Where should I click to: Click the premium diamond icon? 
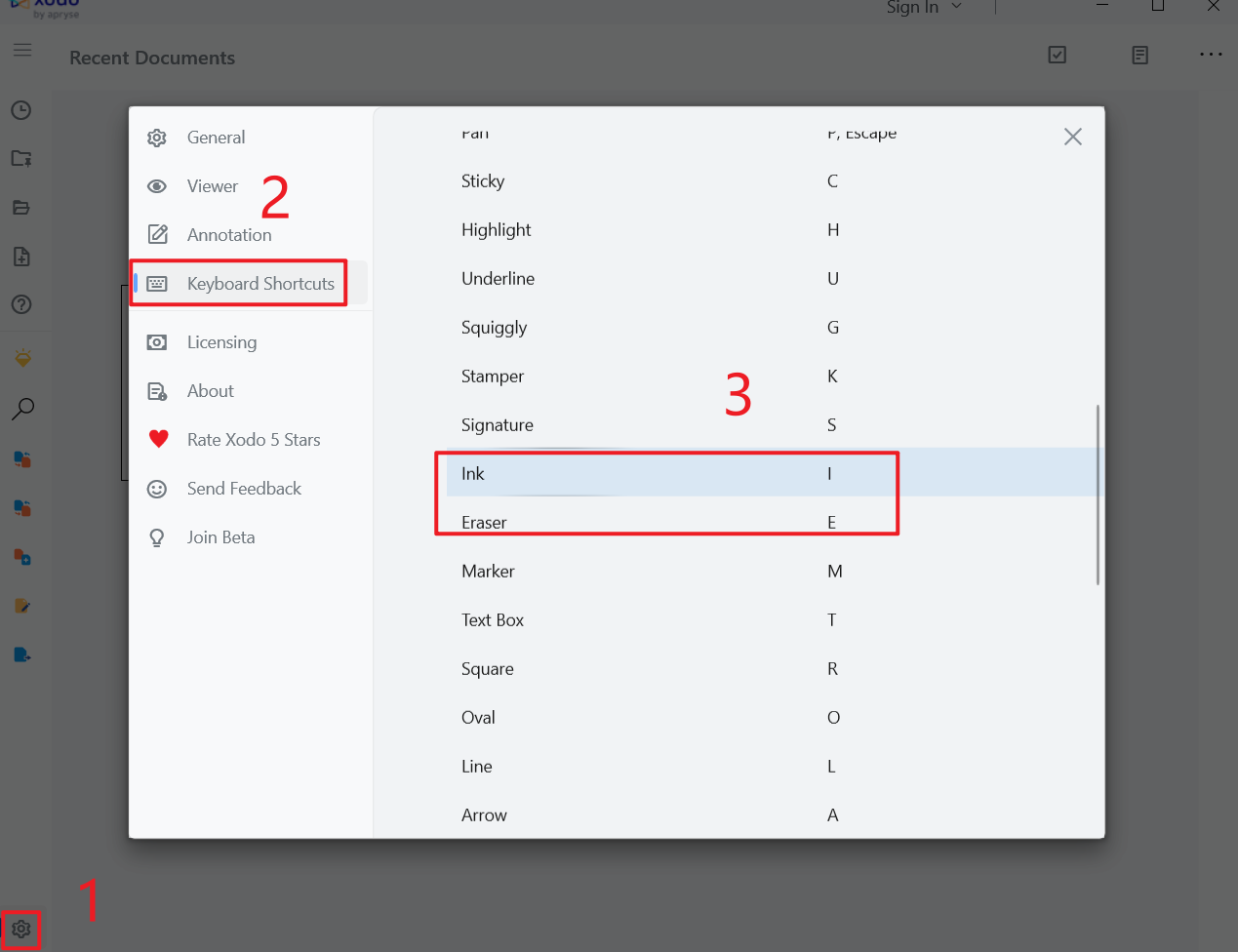click(x=22, y=358)
